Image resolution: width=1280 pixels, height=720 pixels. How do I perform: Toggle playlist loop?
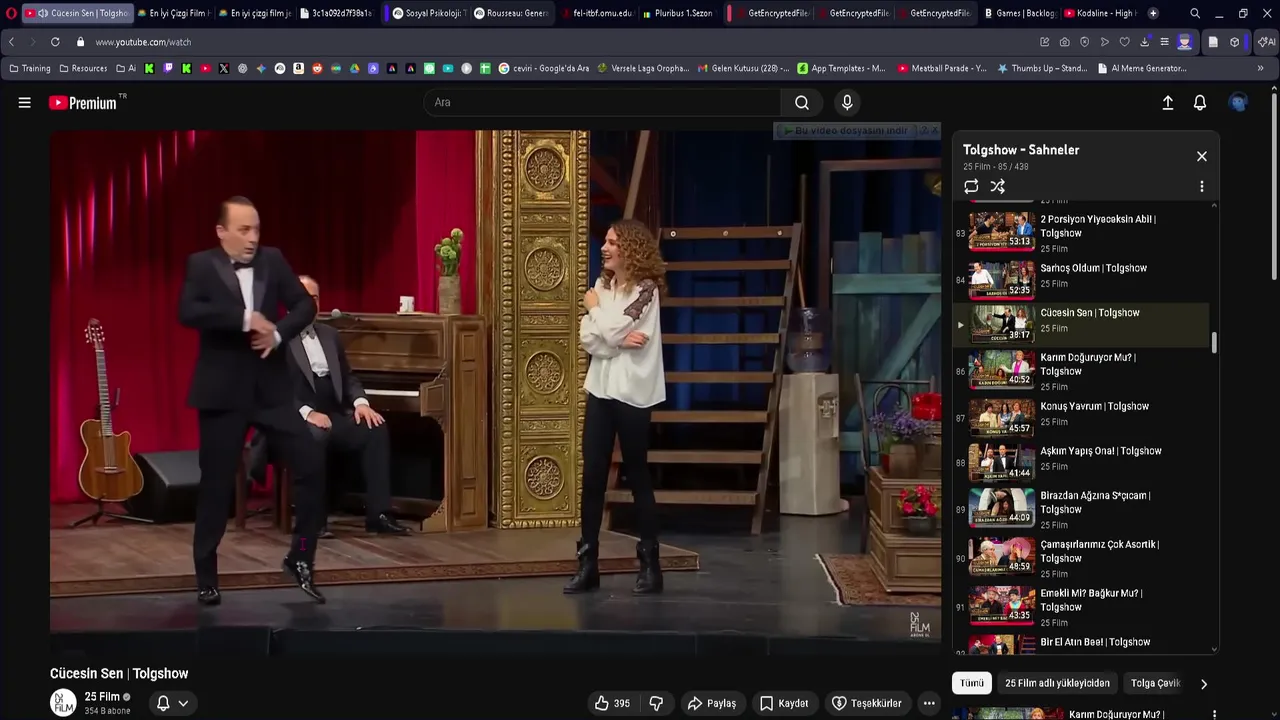[971, 186]
